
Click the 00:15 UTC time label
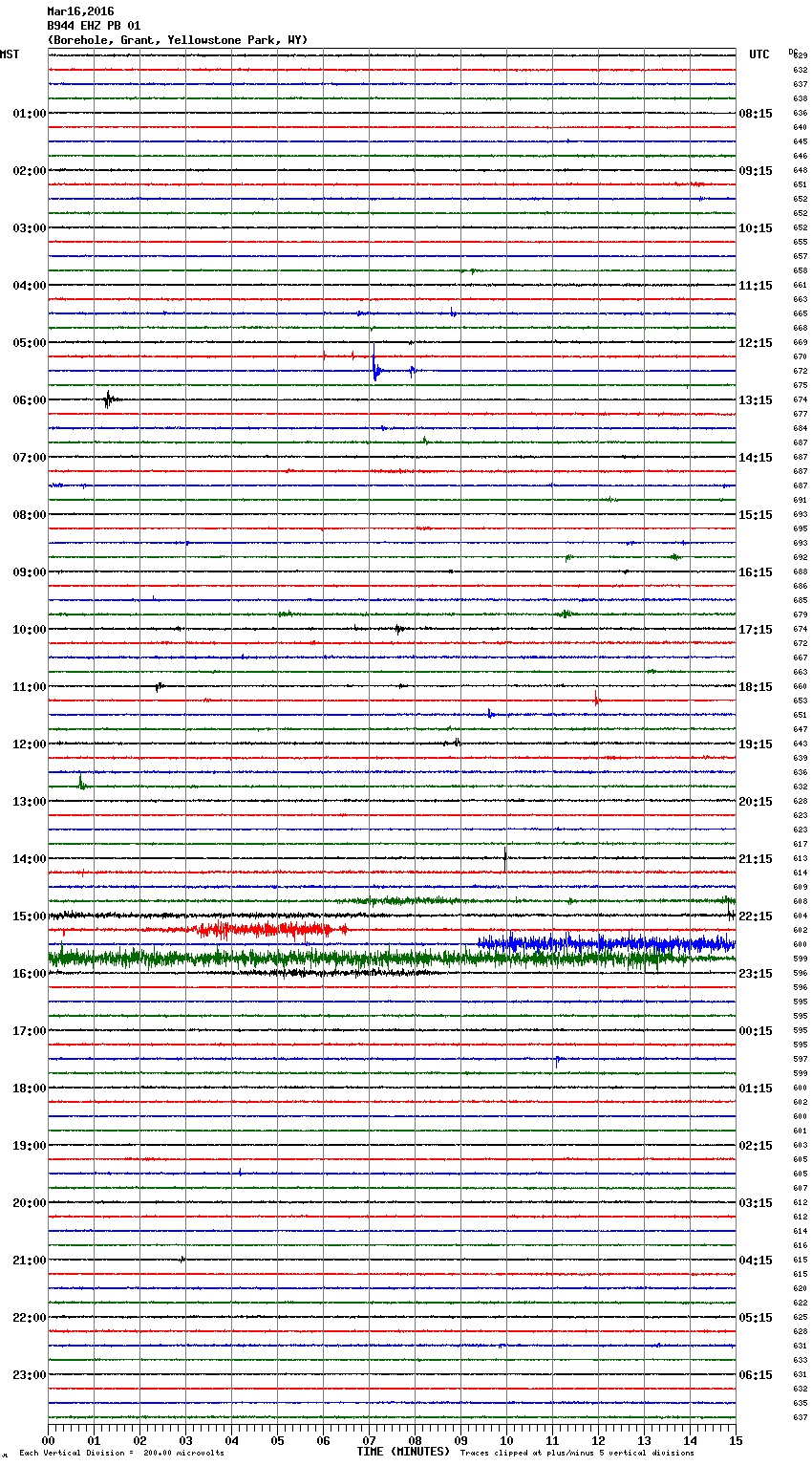[x=756, y=1031]
